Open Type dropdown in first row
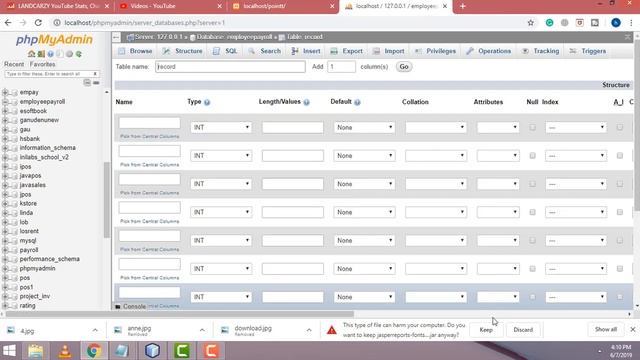640x360 pixels. click(221, 127)
